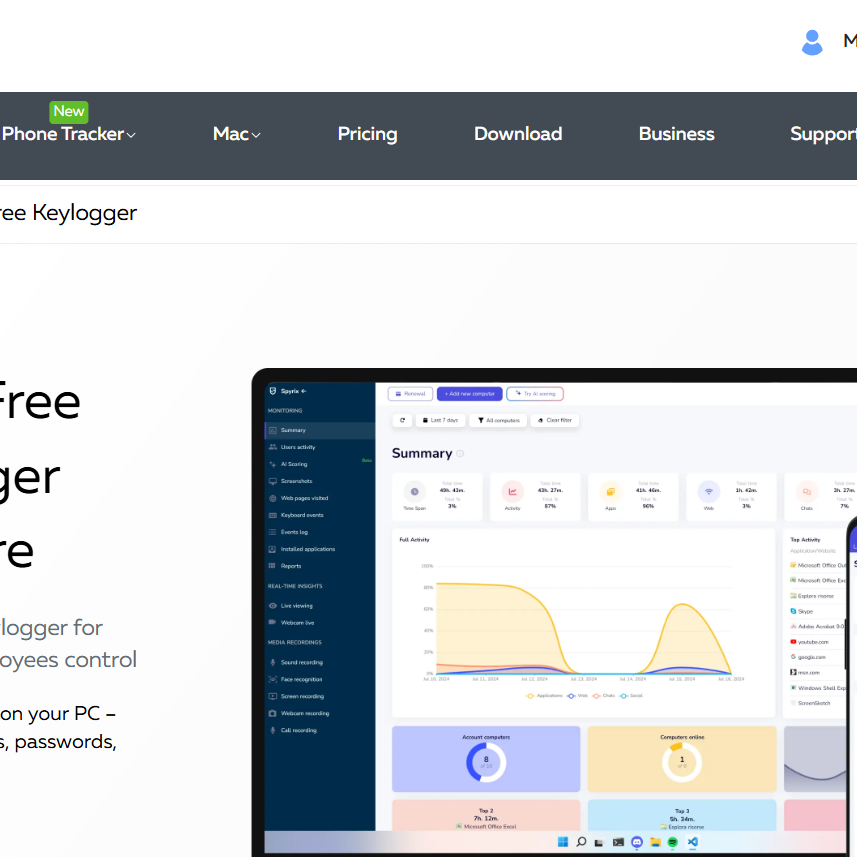The image size is (857, 857).
Task: Open Screenshots monitor icon in sidebar
Action: (273, 481)
